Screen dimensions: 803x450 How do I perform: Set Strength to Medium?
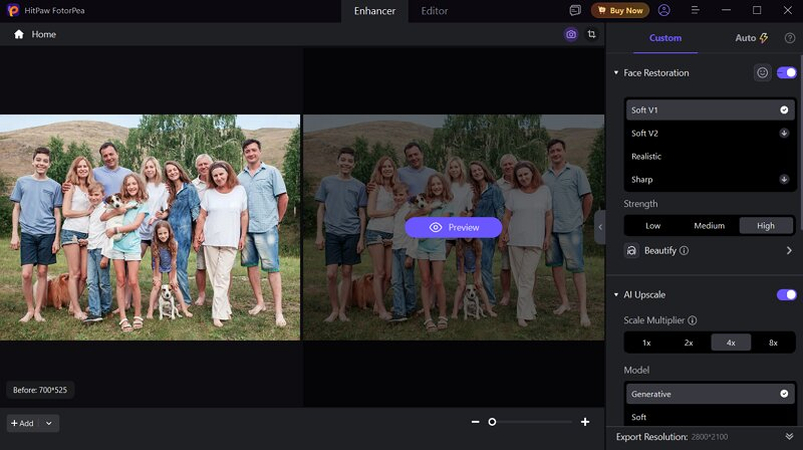[709, 226]
